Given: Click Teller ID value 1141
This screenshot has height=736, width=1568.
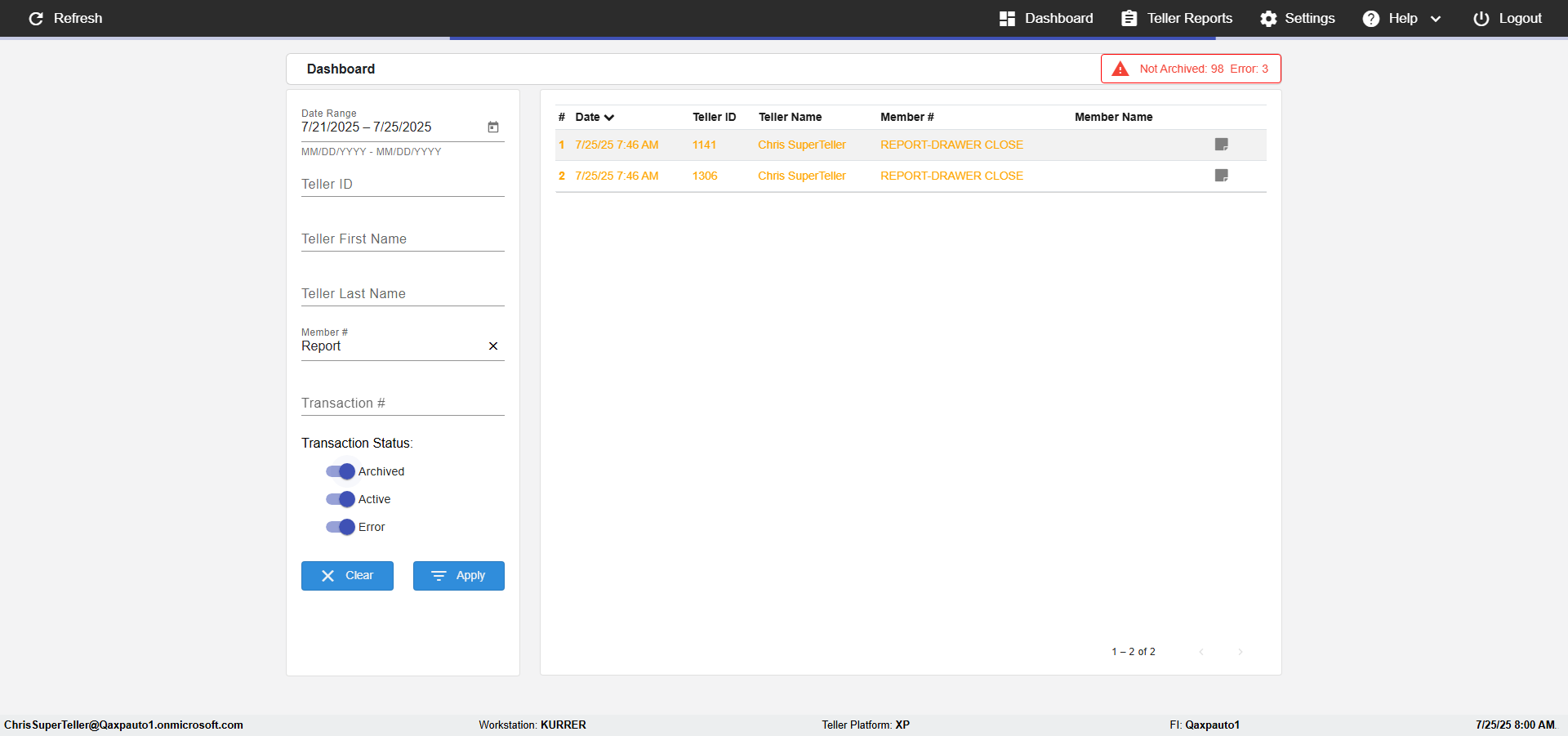Looking at the screenshot, I should [704, 145].
